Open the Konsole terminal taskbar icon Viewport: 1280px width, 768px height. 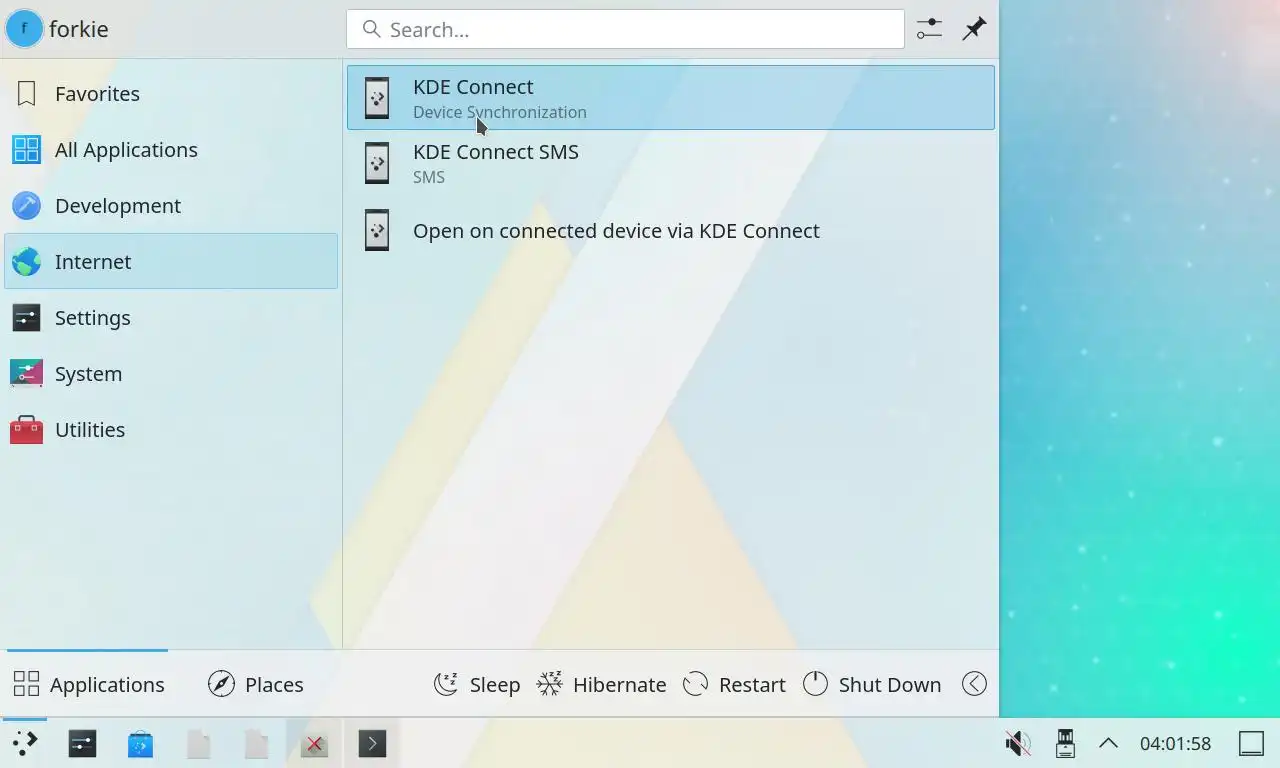(372, 743)
